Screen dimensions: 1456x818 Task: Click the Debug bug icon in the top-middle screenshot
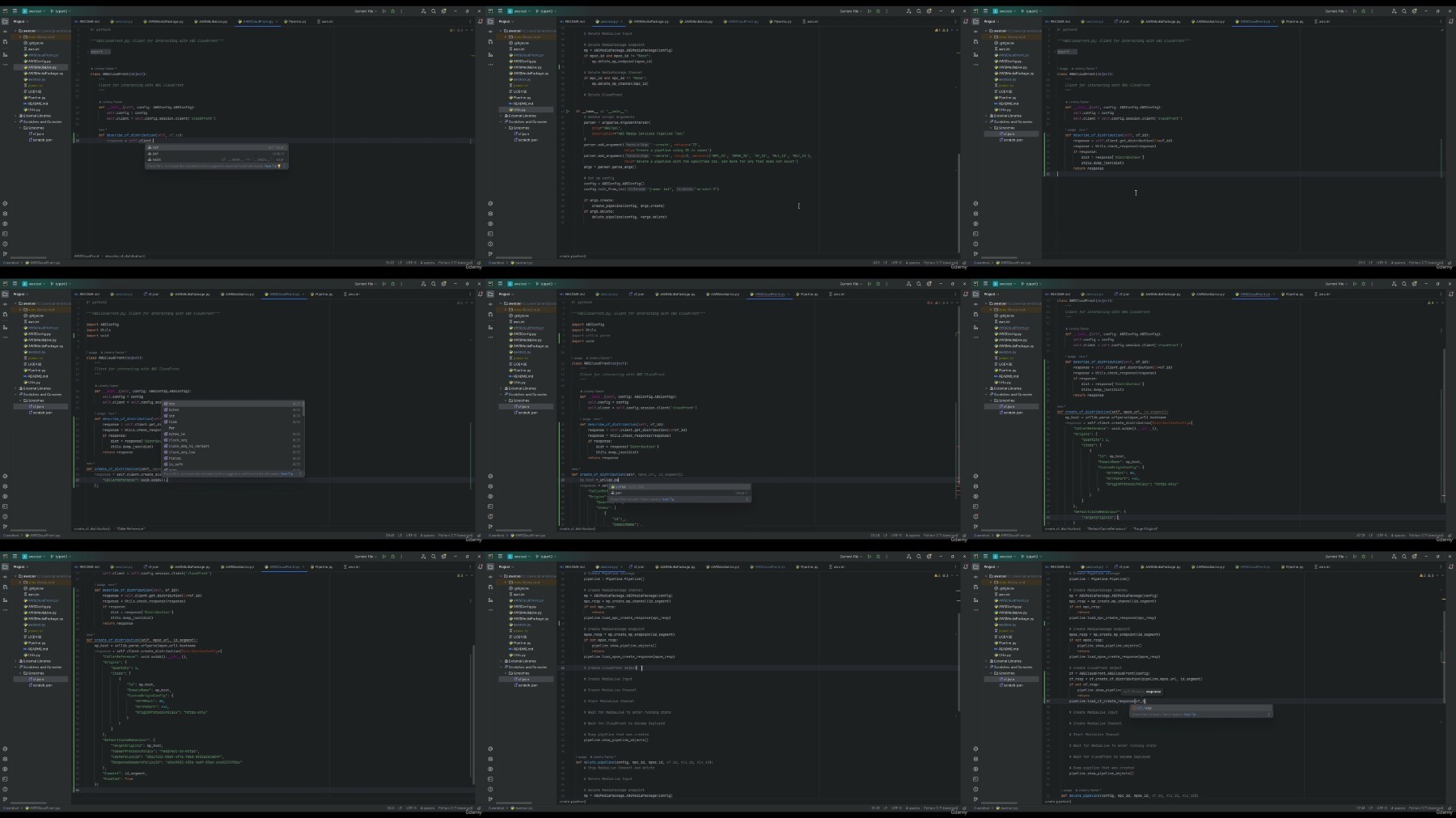[x=878, y=11]
